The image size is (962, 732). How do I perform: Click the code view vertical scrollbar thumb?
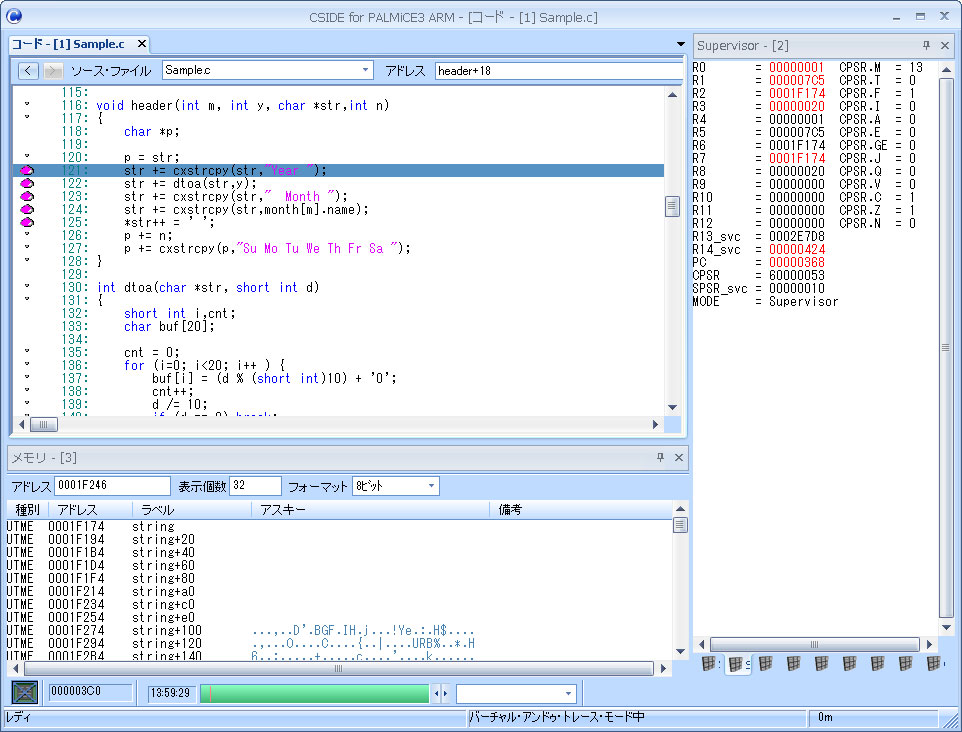672,206
